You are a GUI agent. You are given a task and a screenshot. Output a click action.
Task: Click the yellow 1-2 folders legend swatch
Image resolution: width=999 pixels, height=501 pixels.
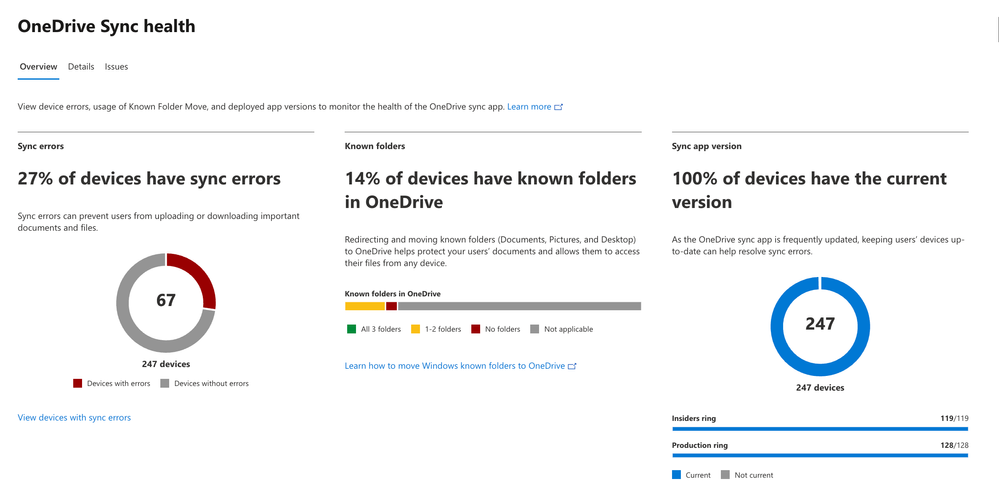click(415, 329)
